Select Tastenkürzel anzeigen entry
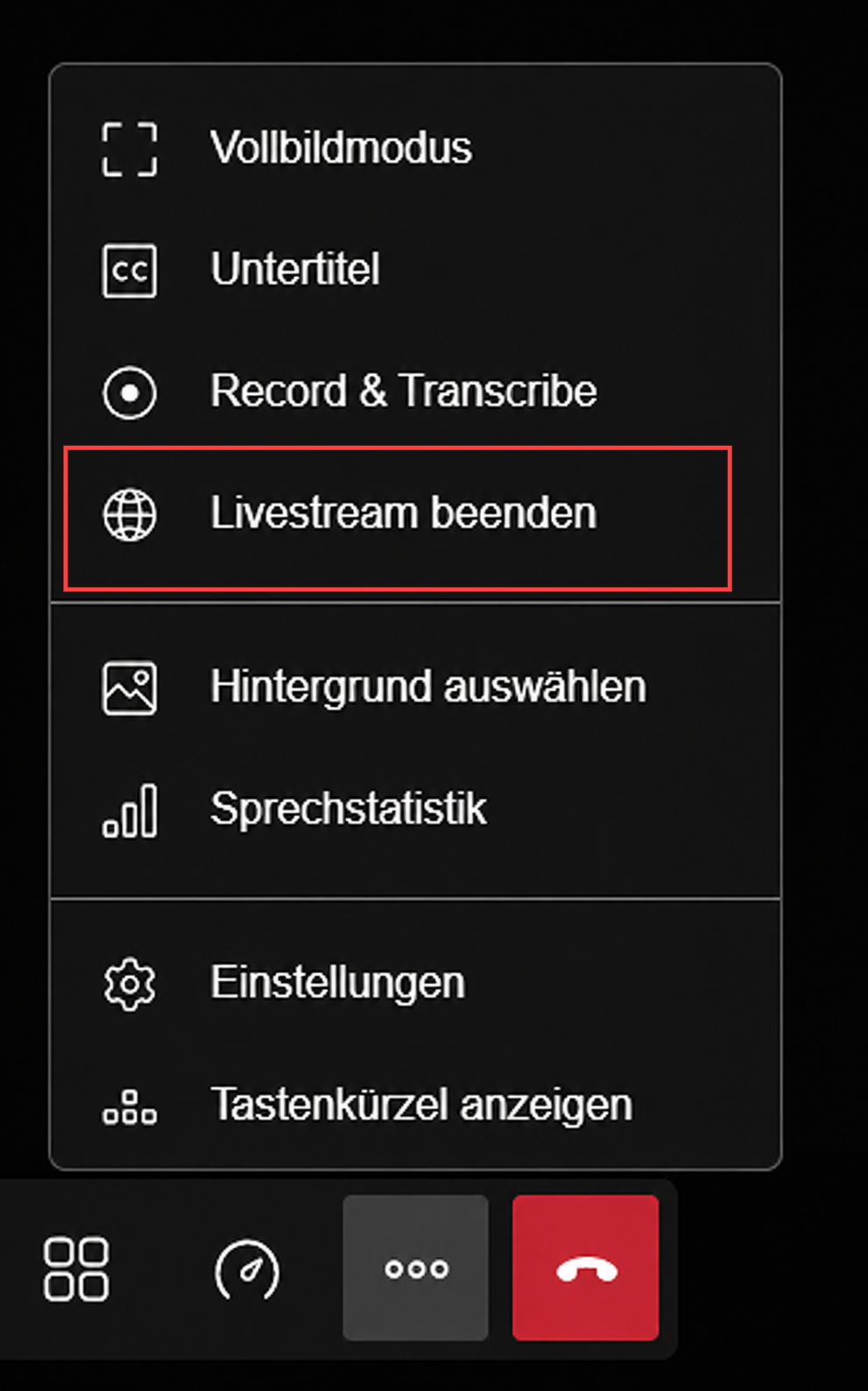 click(x=415, y=1105)
